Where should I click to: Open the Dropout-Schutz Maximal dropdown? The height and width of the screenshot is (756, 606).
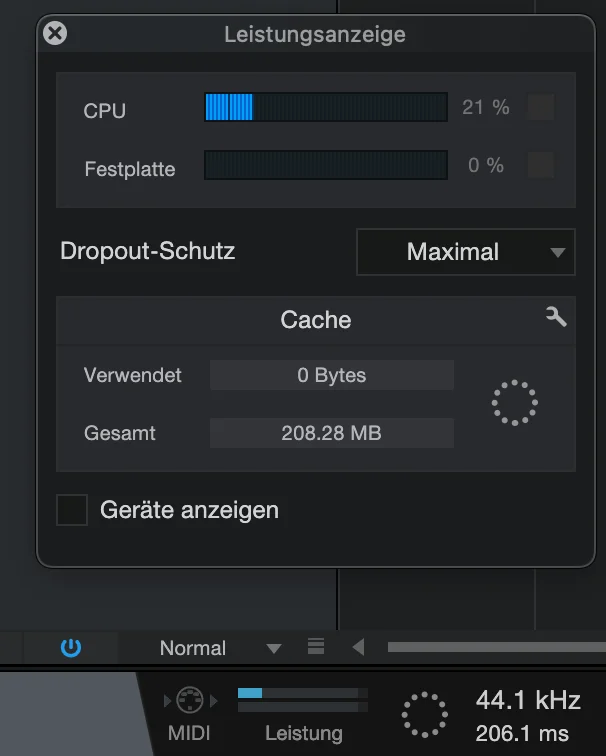click(466, 252)
